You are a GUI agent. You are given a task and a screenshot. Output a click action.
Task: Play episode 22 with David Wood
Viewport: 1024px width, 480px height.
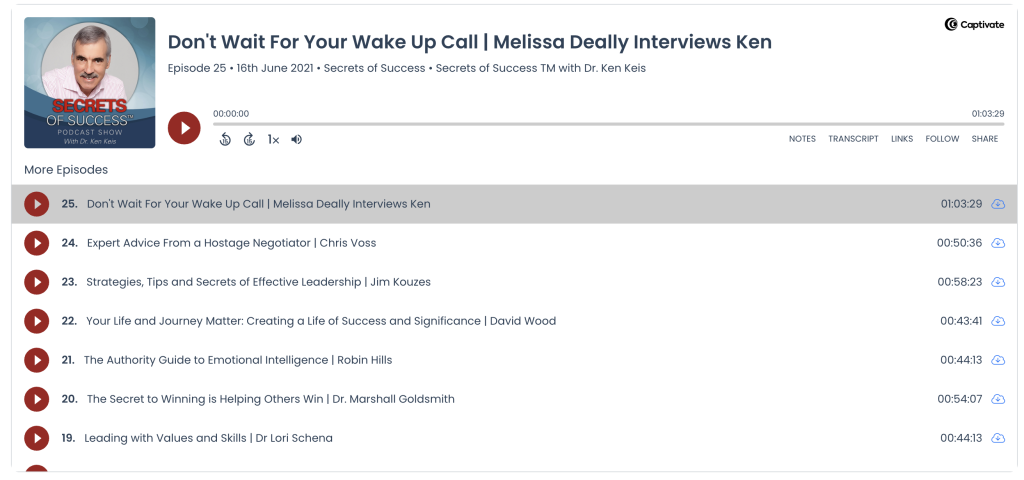click(36, 321)
